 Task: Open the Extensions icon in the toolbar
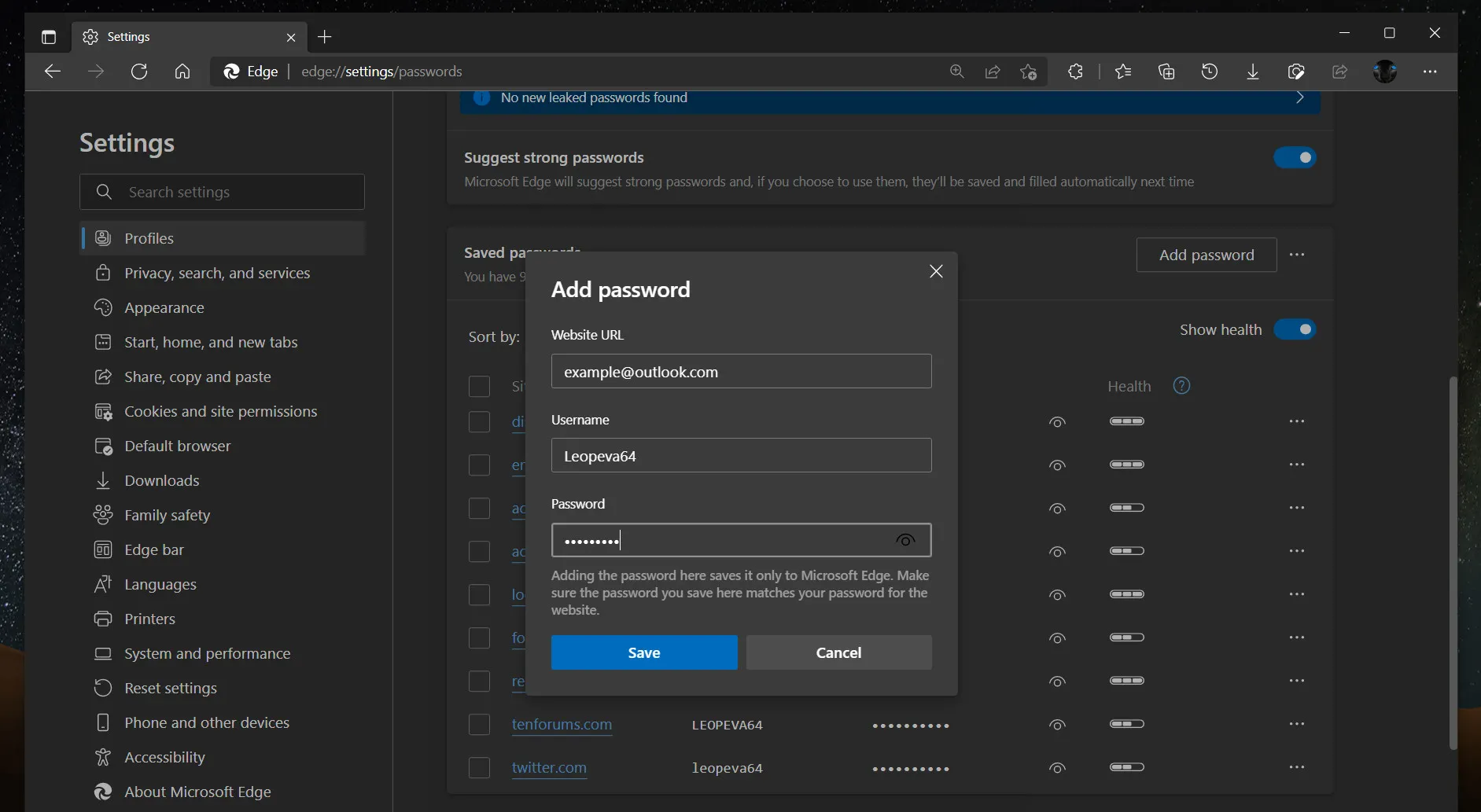[x=1076, y=72]
